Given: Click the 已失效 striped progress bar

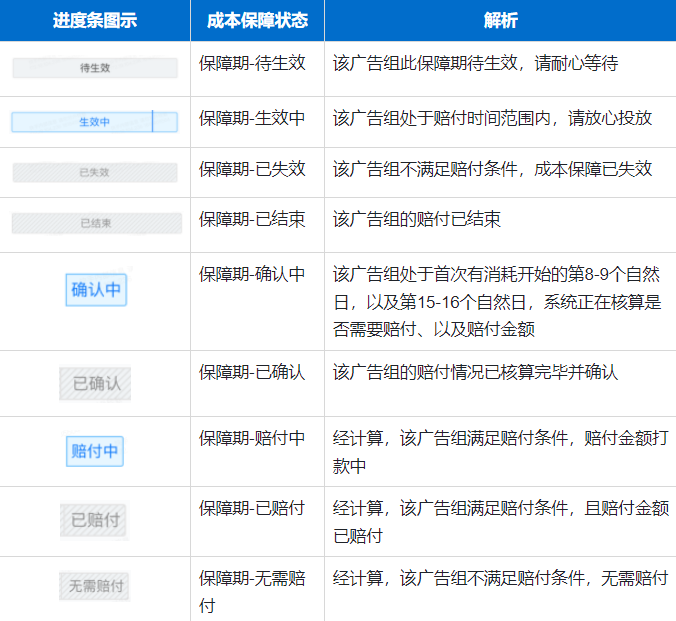Looking at the screenshot, I should point(95,172).
